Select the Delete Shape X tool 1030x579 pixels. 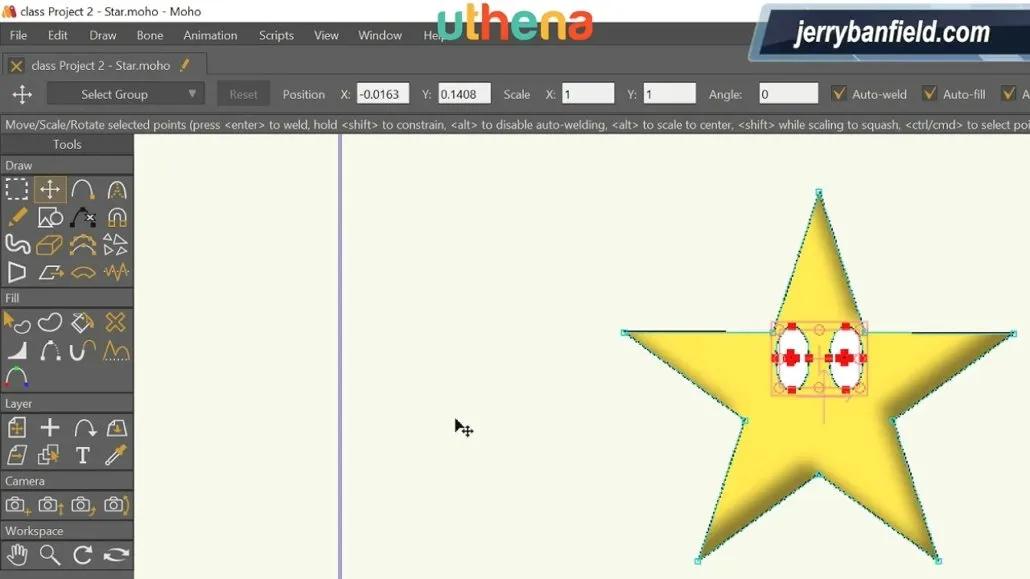(x=116, y=322)
